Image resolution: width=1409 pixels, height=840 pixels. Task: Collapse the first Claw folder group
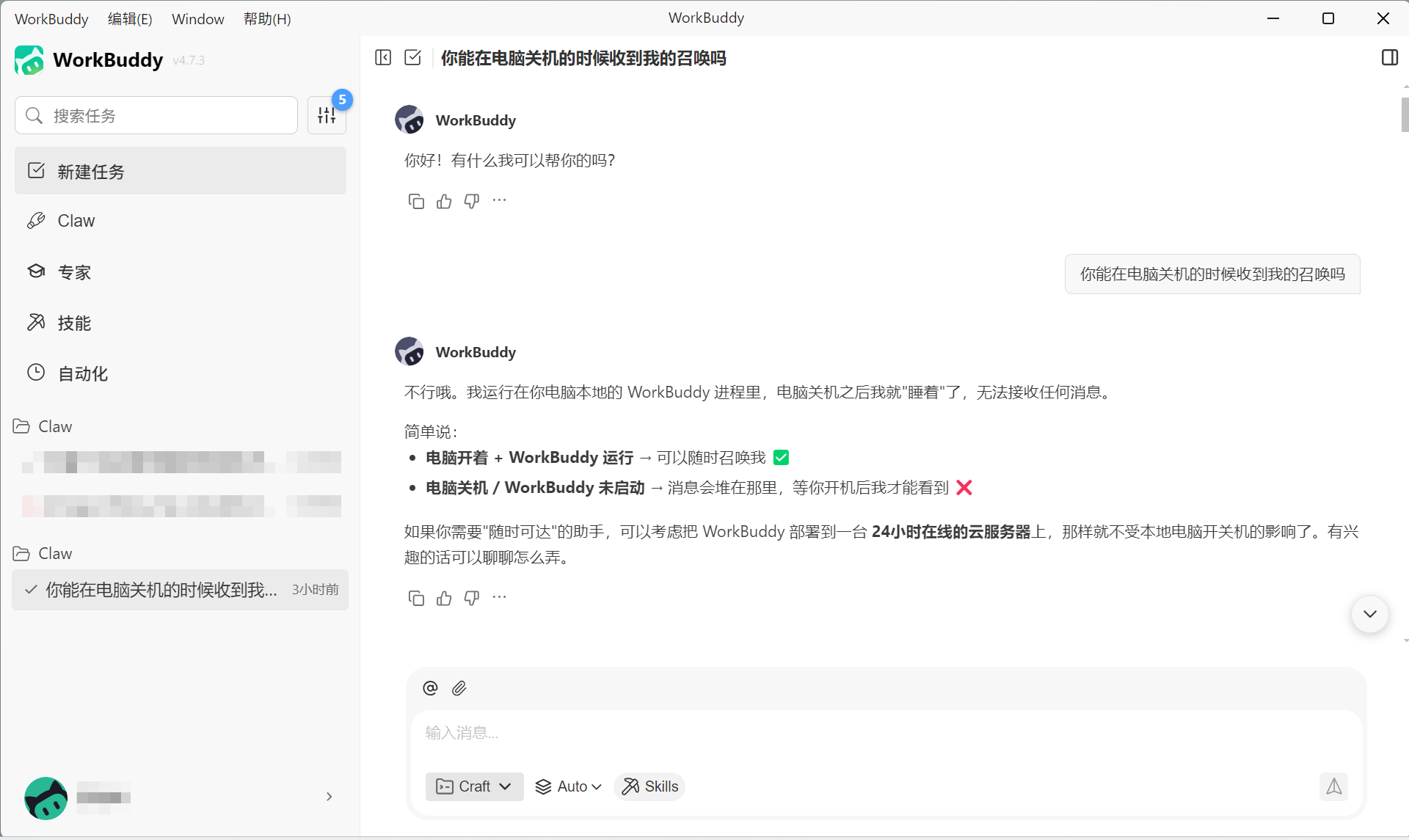(x=43, y=426)
